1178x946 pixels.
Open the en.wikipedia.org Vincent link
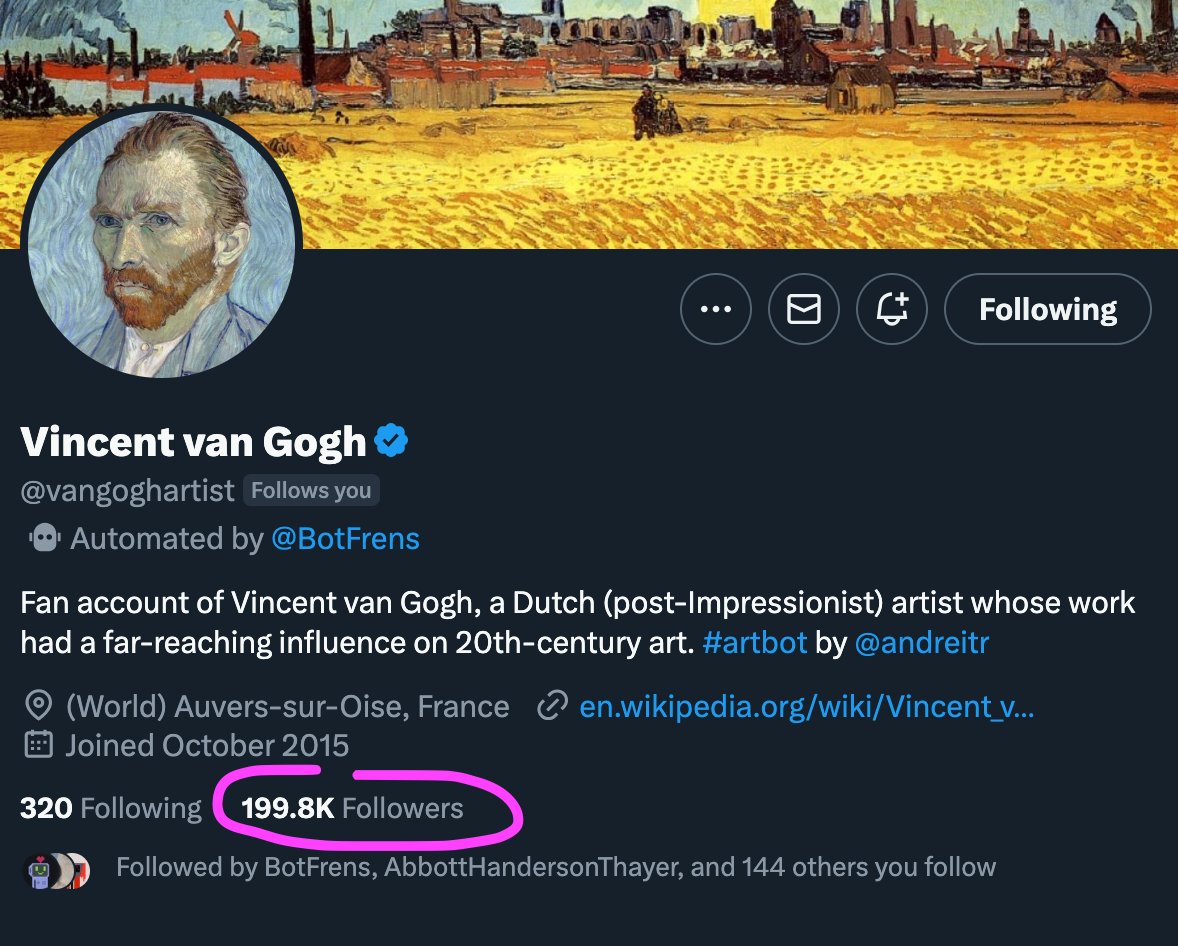pyautogui.click(x=806, y=706)
